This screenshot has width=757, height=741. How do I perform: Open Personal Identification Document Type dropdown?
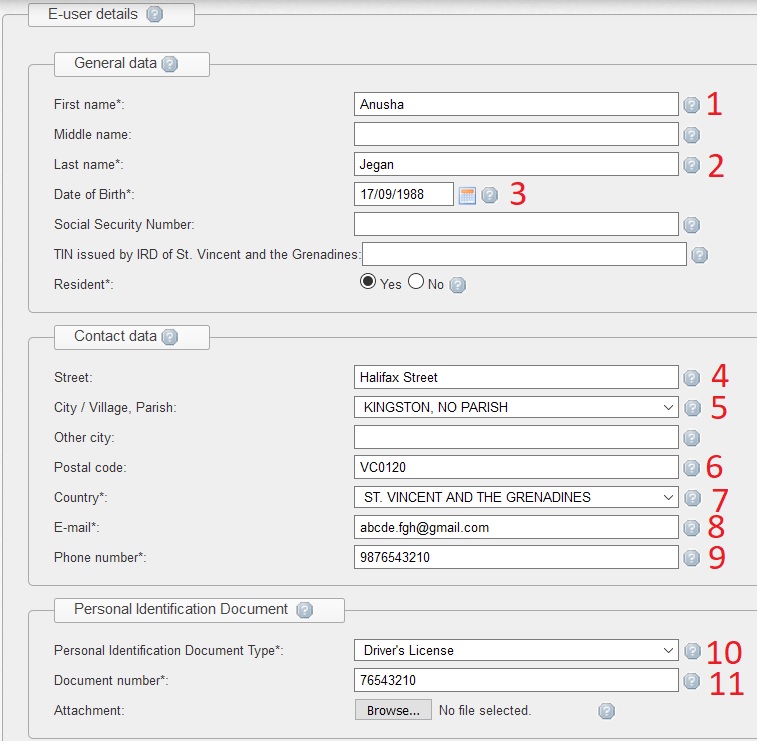(516, 650)
